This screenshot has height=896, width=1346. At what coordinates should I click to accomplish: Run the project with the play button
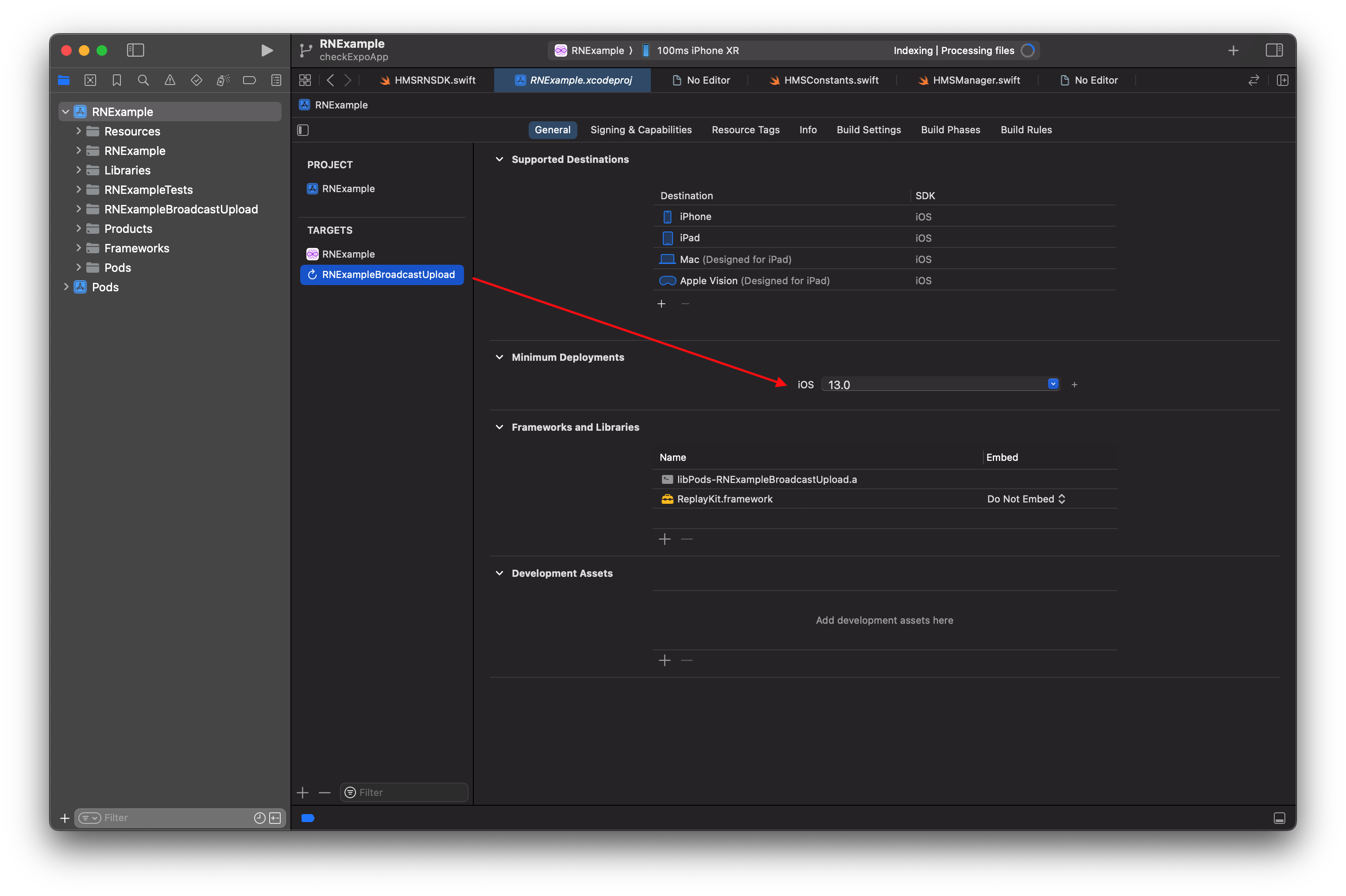tap(267, 50)
